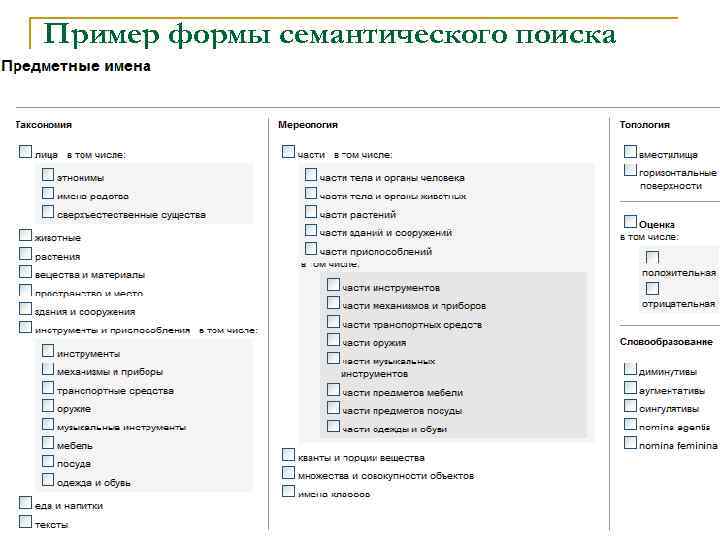Tick 'части механизмов и приборов' checkbox
Screen dimensions: 720x540
(333, 303)
